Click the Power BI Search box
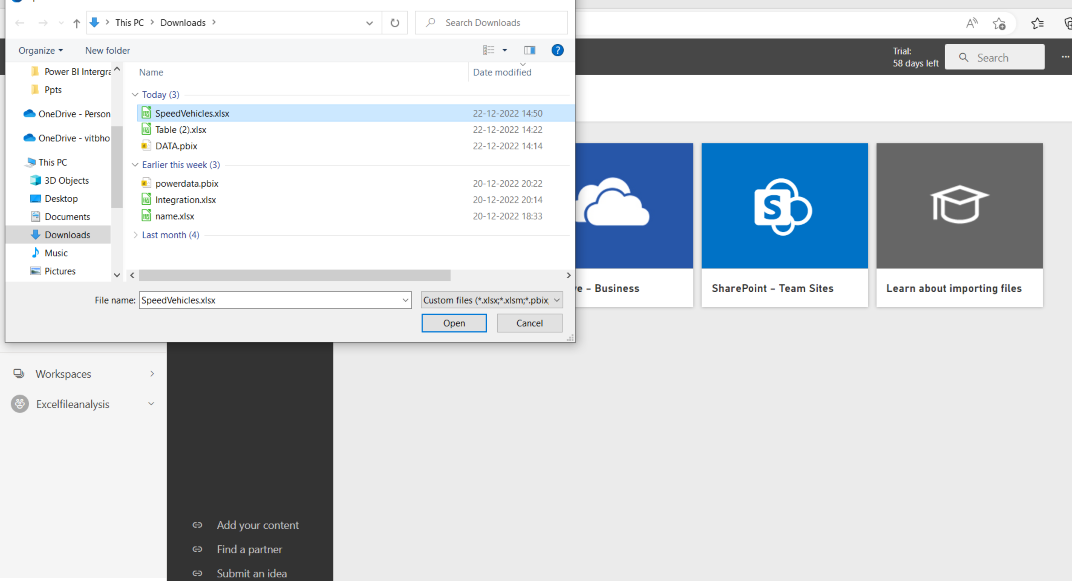Viewport: 1072px width, 581px height. (x=995, y=57)
